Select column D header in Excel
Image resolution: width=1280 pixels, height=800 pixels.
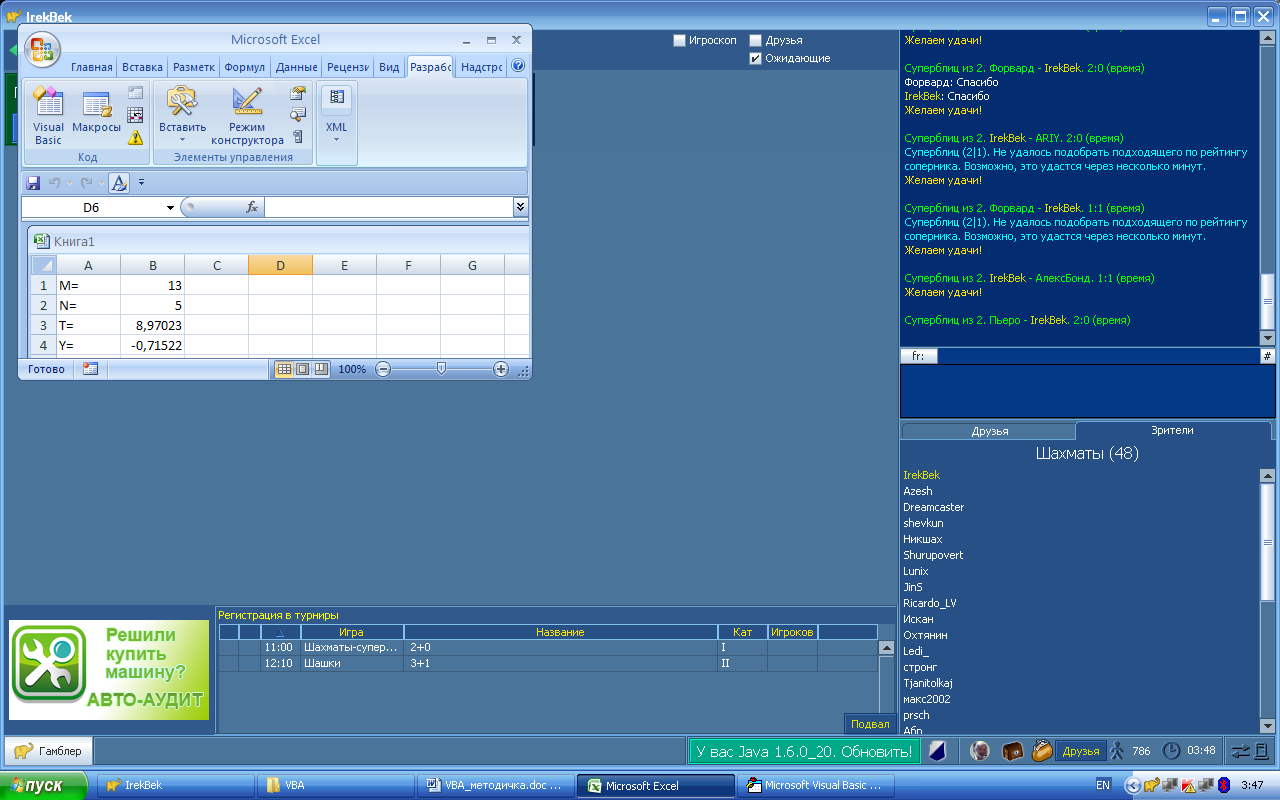click(x=280, y=265)
